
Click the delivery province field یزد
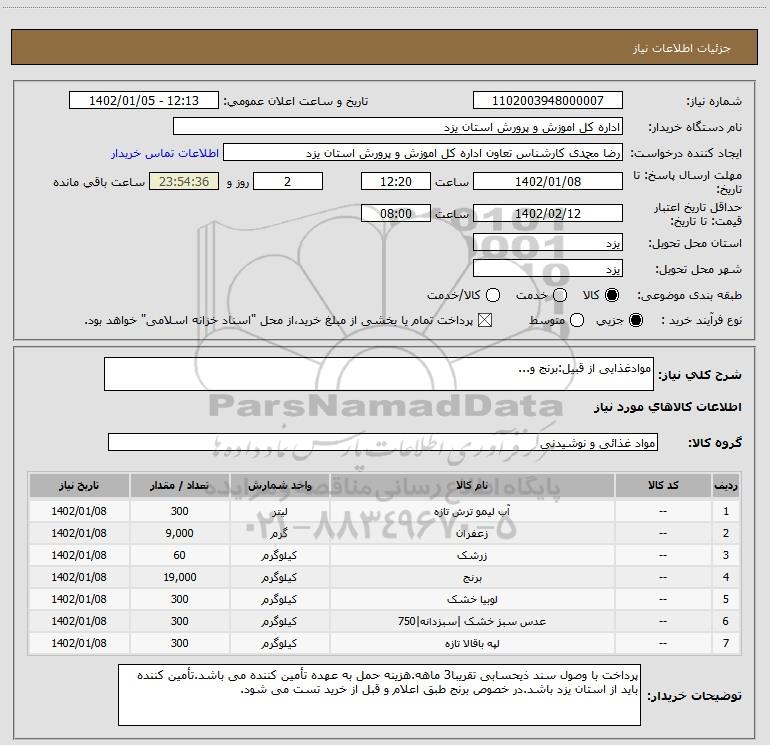(x=548, y=242)
